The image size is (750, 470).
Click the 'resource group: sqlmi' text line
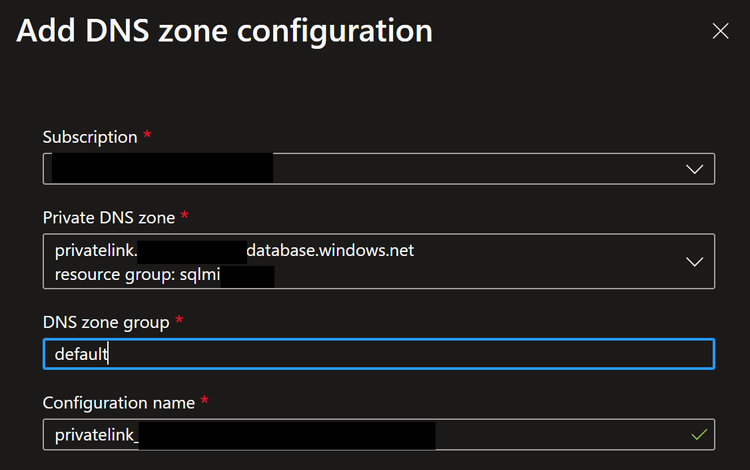(136, 271)
